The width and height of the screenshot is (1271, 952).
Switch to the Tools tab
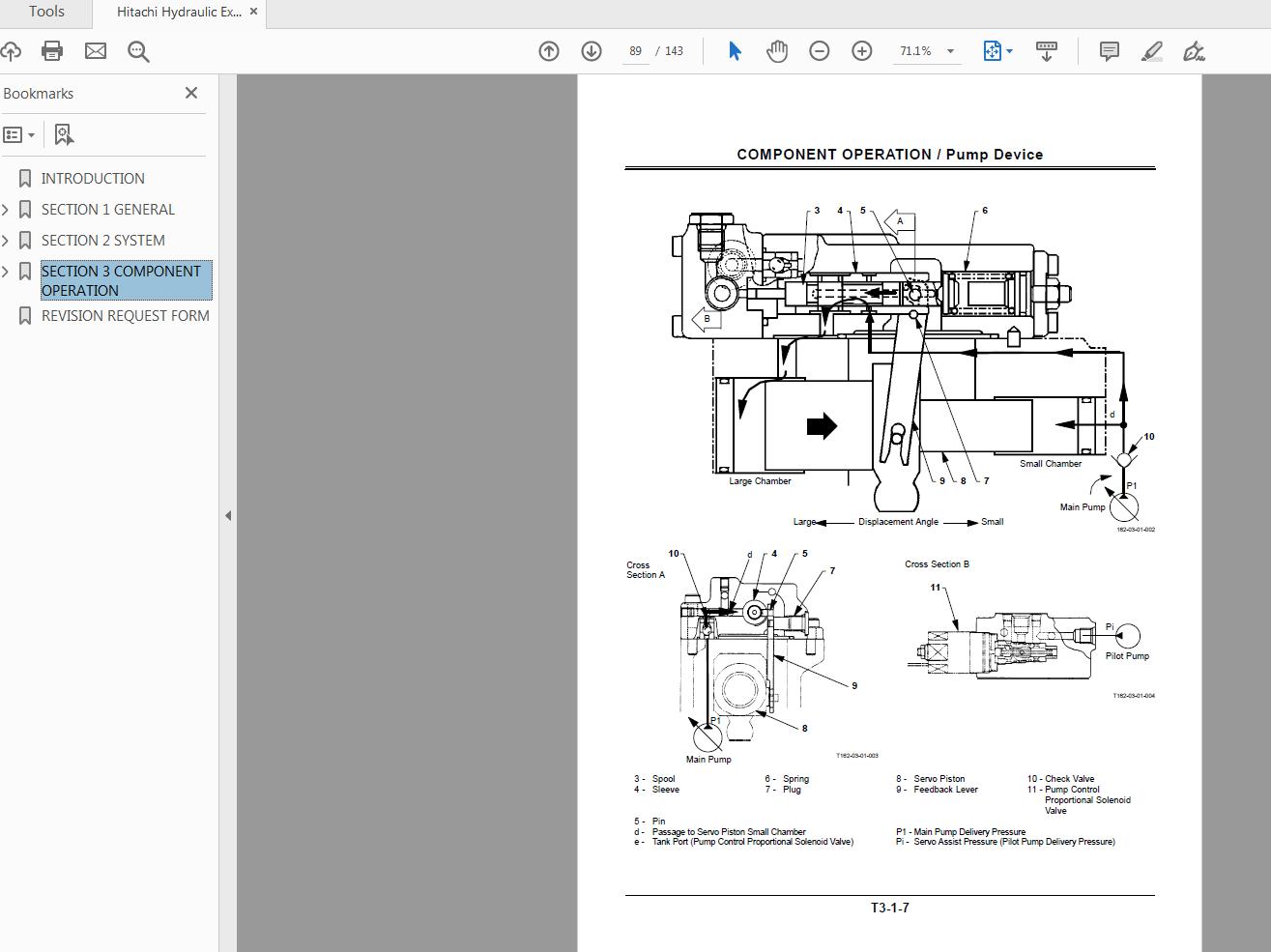click(x=46, y=13)
